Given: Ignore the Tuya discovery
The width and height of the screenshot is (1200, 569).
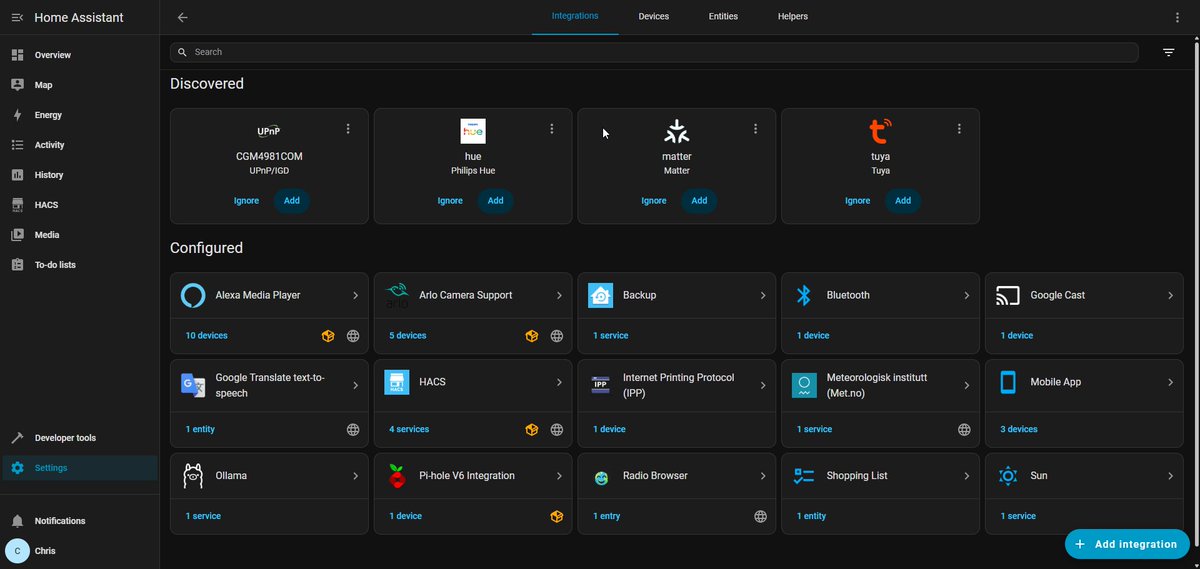Looking at the screenshot, I should click(858, 201).
